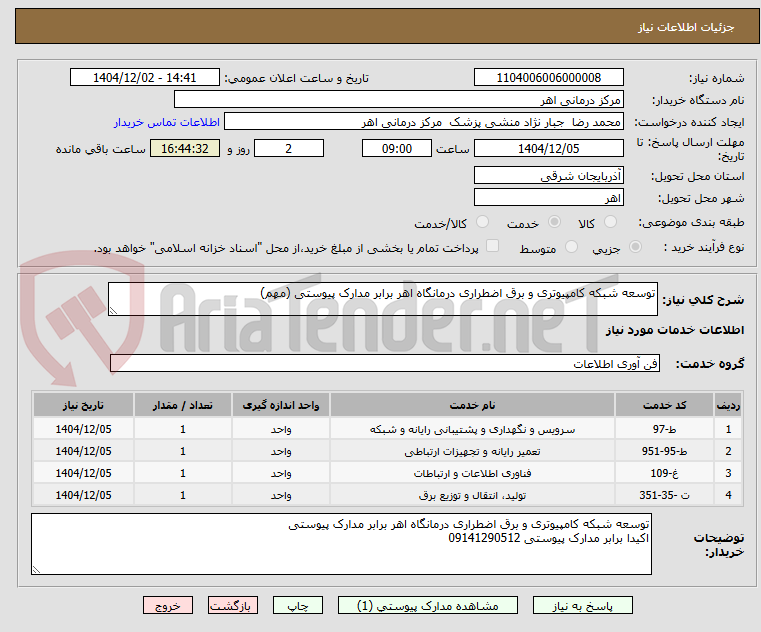Viewport: 761px width, 632px height.
Task: Open the اطلاعات تماس خریدار link
Action: pyautogui.click(x=166, y=122)
